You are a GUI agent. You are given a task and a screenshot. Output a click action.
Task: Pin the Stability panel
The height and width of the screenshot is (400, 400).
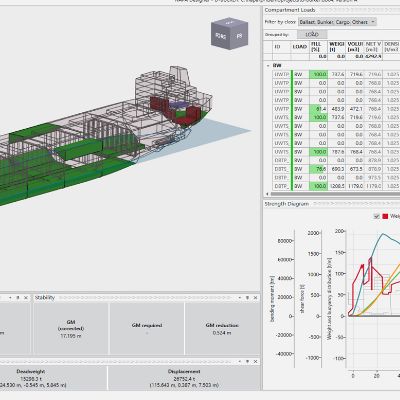(x=247, y=298)
